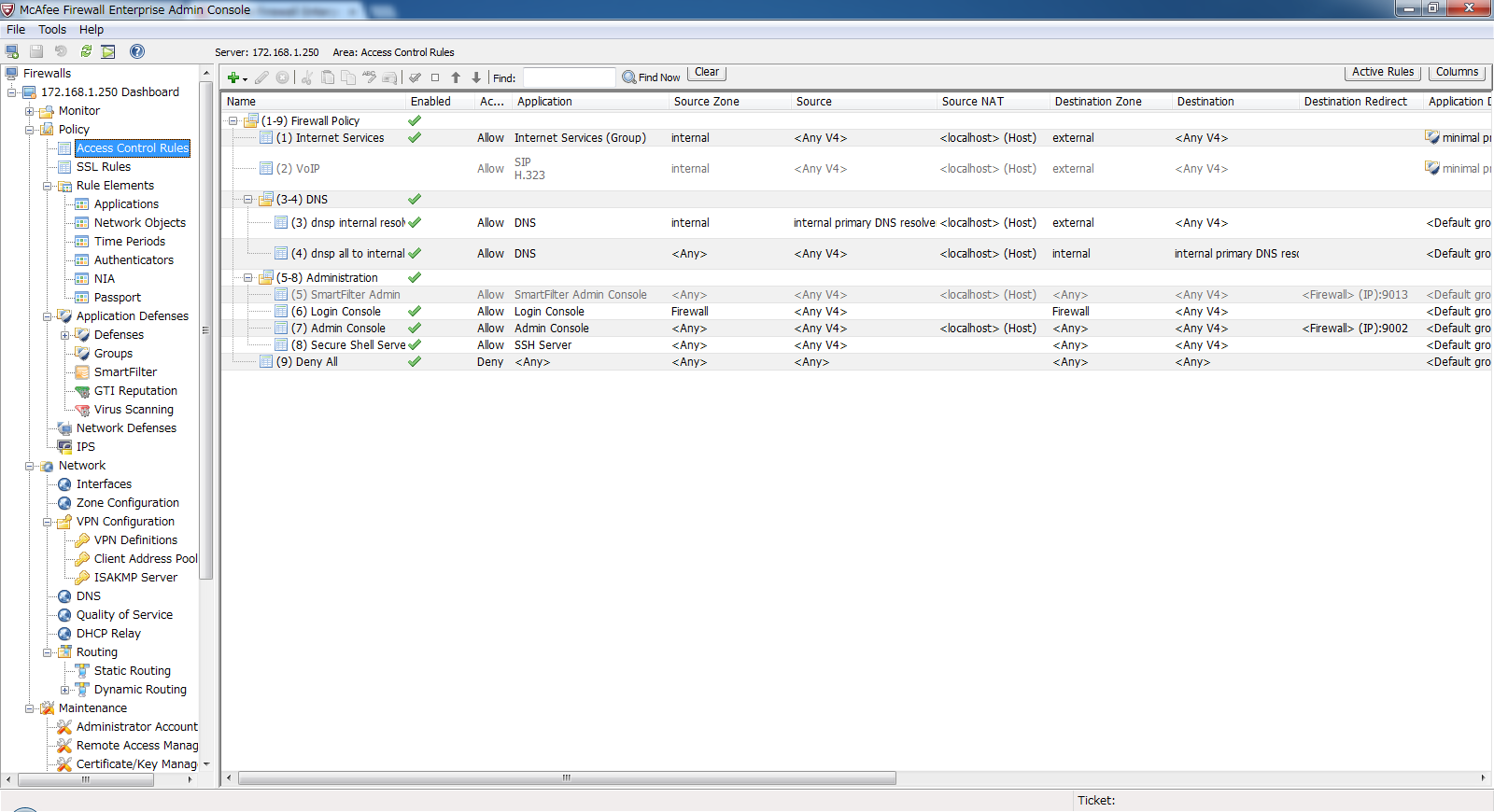Select Zone Configuration in the tree
Image resolution: width=1494 pixels, height=812 pixels.
point(128,503)
